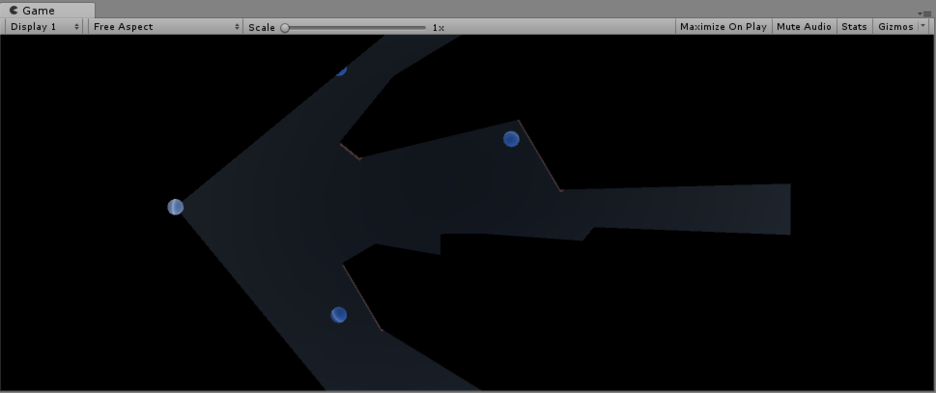The height and width of the screenshot is (393, 936).
Task: Click the blue sphere near the upper right corner
Action: [x=511, y=139]
